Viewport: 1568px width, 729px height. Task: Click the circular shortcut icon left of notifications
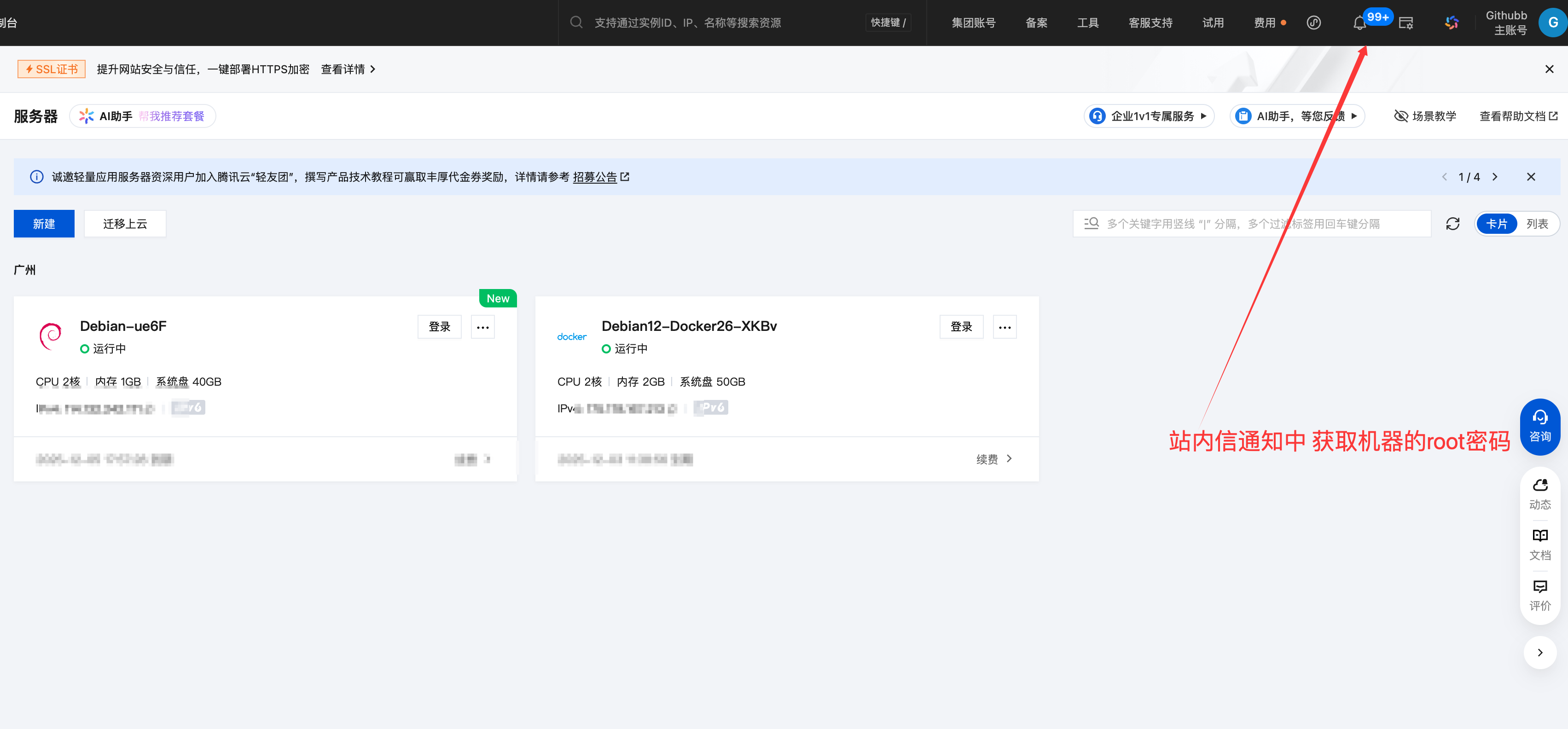tap(1314, 23)
